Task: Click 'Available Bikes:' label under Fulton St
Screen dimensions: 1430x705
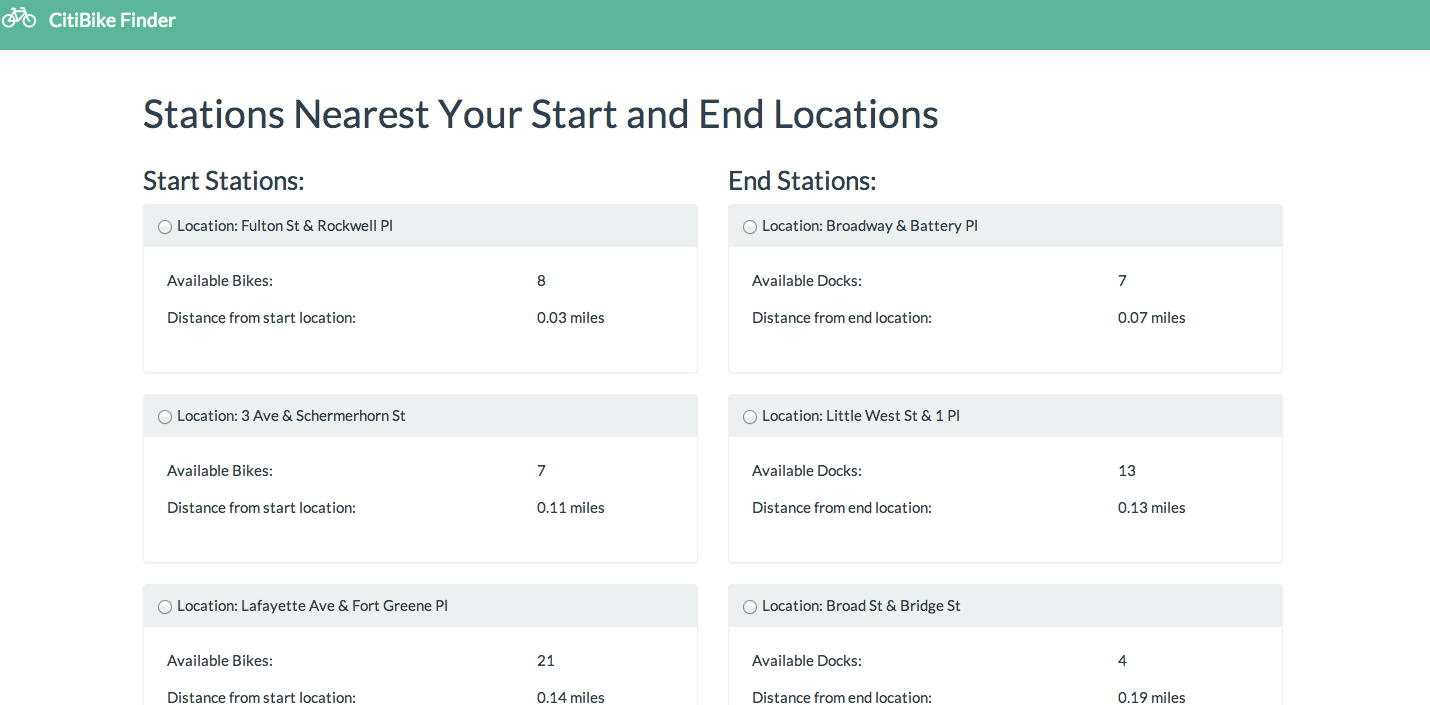Action: tap(220, 281)
